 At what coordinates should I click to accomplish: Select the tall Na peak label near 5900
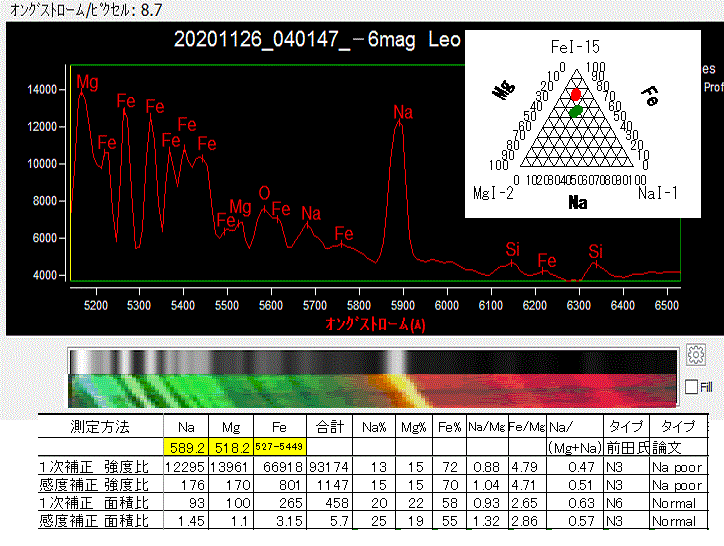click(403, 112)
